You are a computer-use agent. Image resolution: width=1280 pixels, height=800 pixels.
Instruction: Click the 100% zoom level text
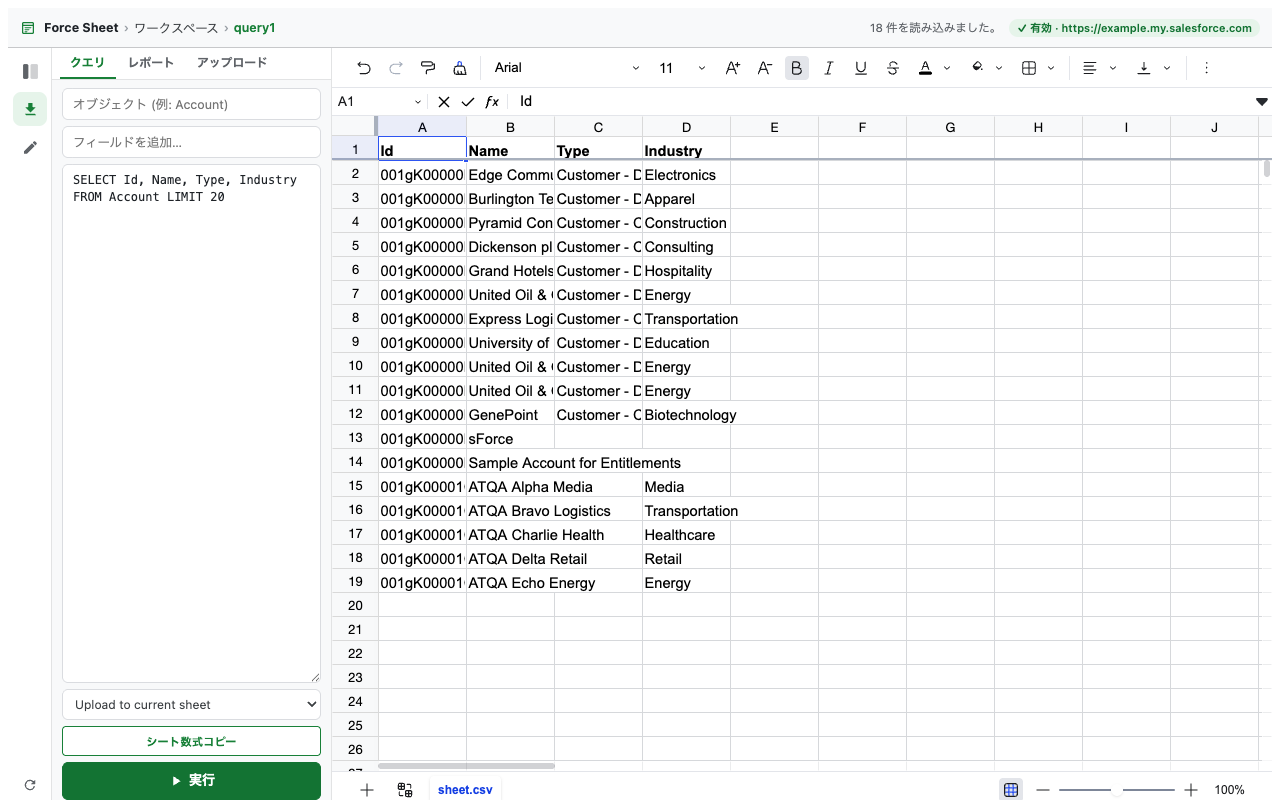(x=1229, y=790)
